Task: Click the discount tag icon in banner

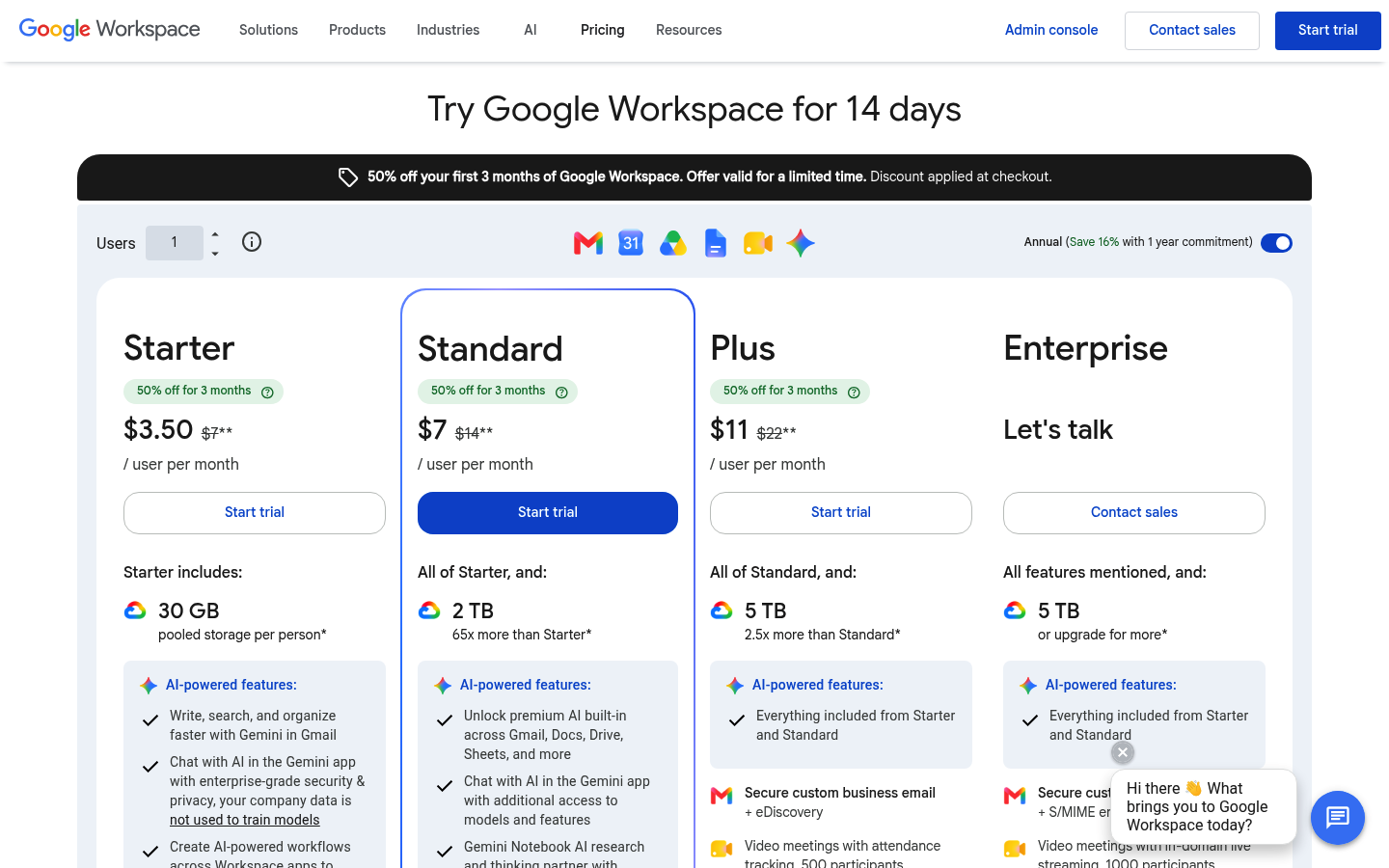Action: (348, 177)
